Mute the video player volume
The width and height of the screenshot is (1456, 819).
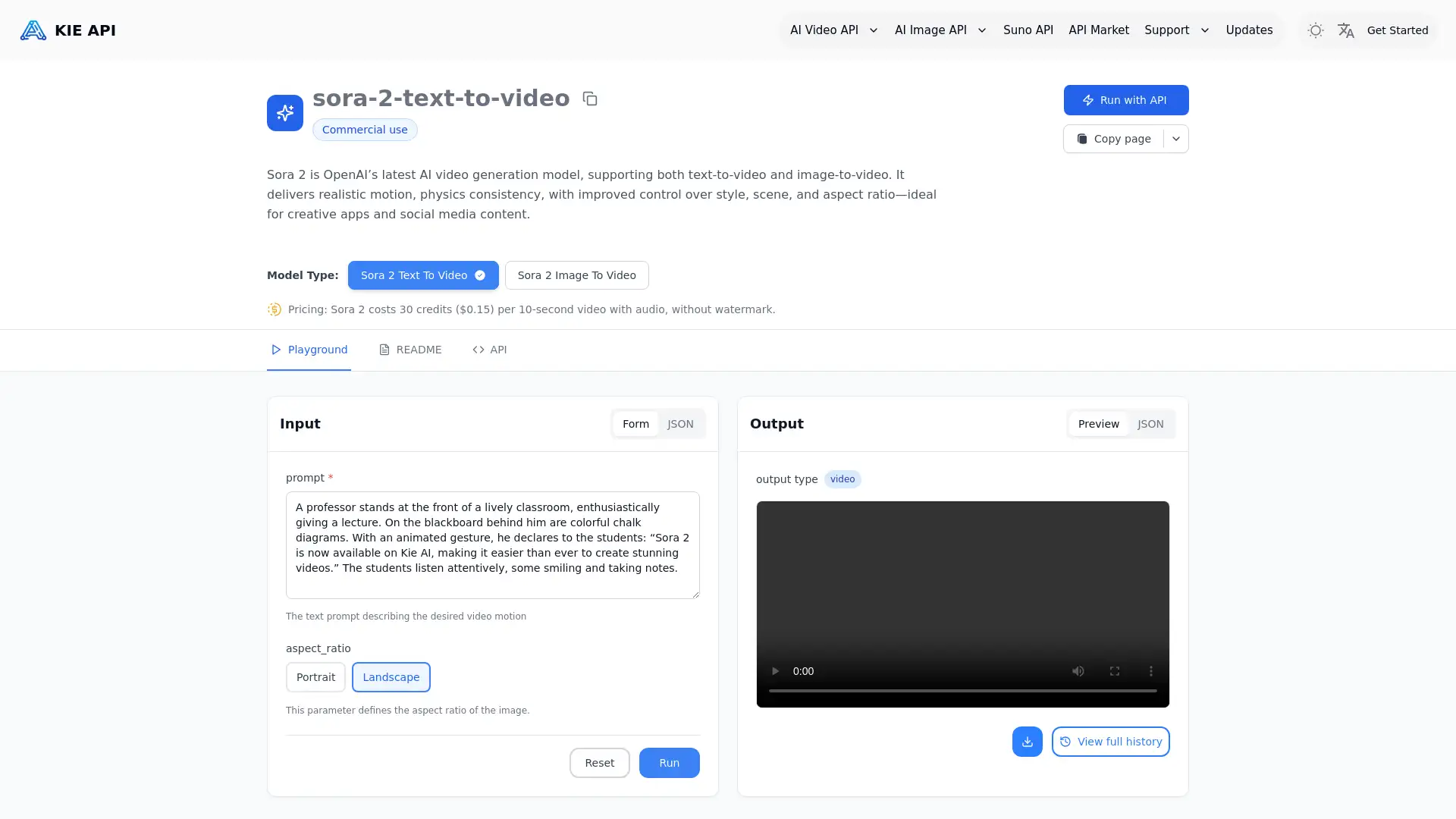(1078, 671)
